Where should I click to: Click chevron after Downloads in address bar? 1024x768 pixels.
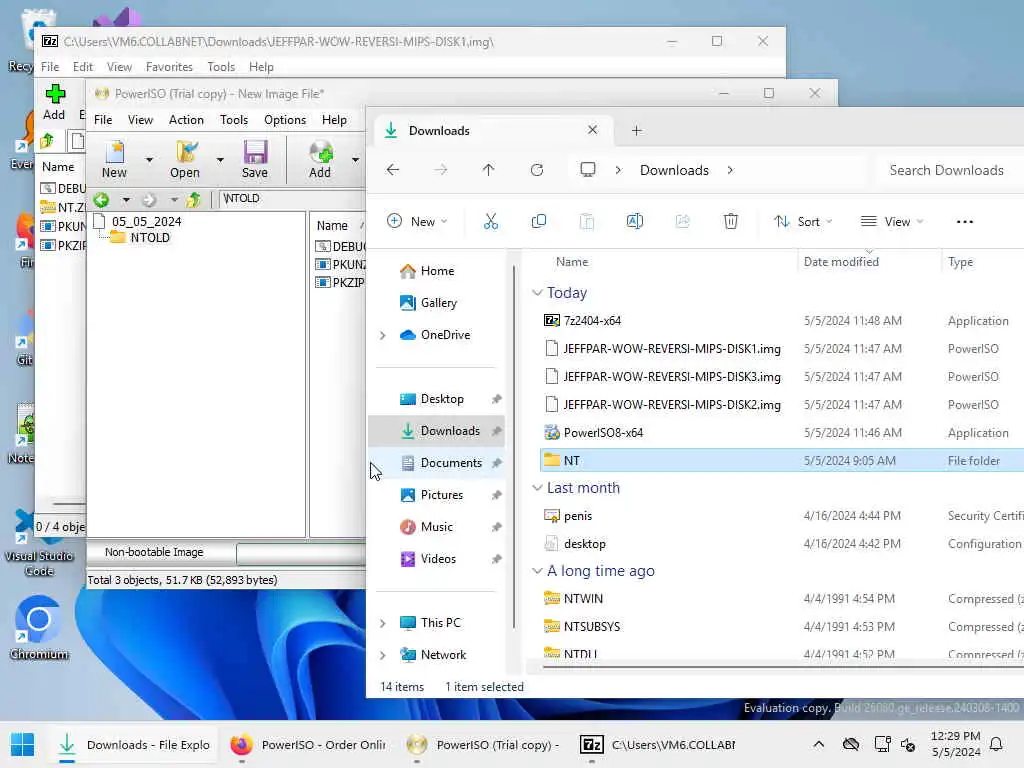730,170
